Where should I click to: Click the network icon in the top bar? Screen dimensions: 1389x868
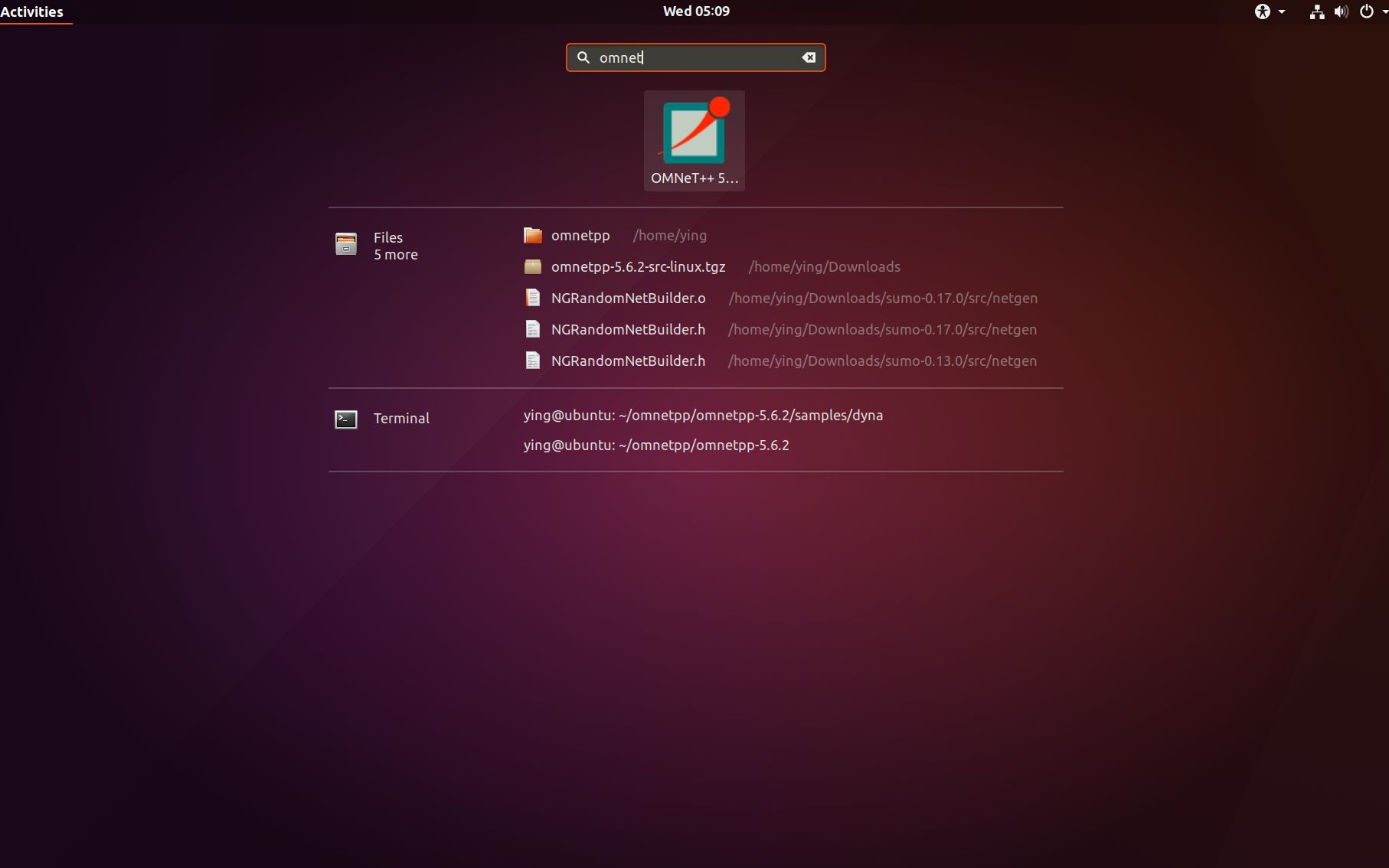1316,11
